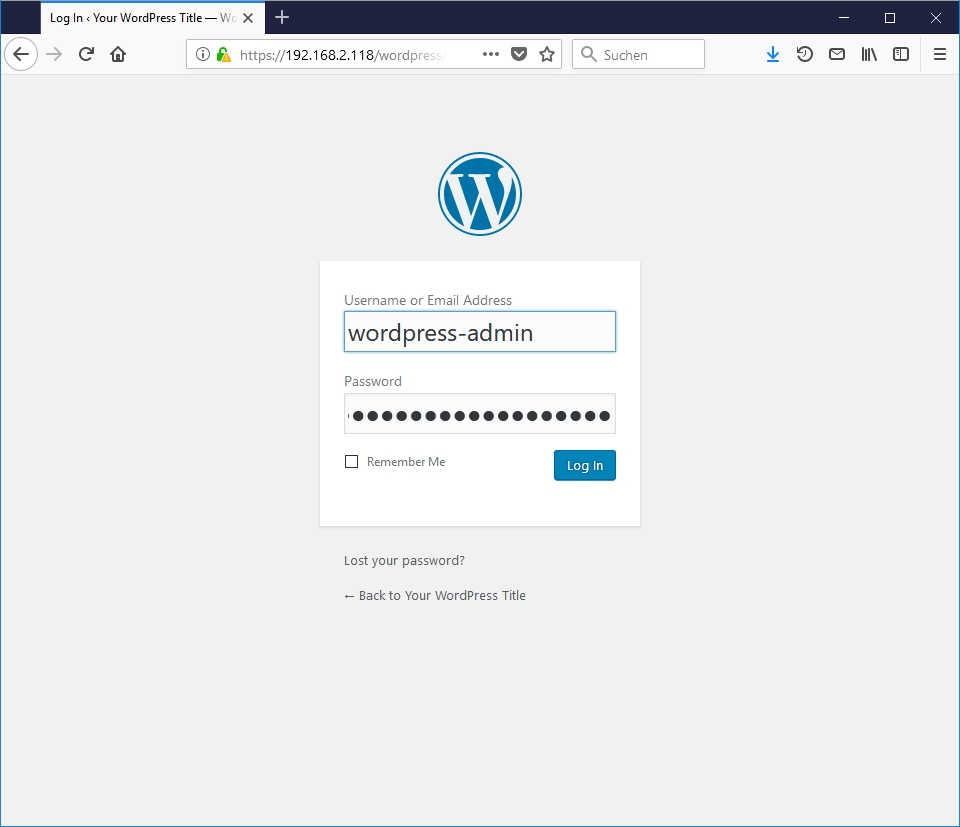Click the forward navigation arrow

pos(54,54)
